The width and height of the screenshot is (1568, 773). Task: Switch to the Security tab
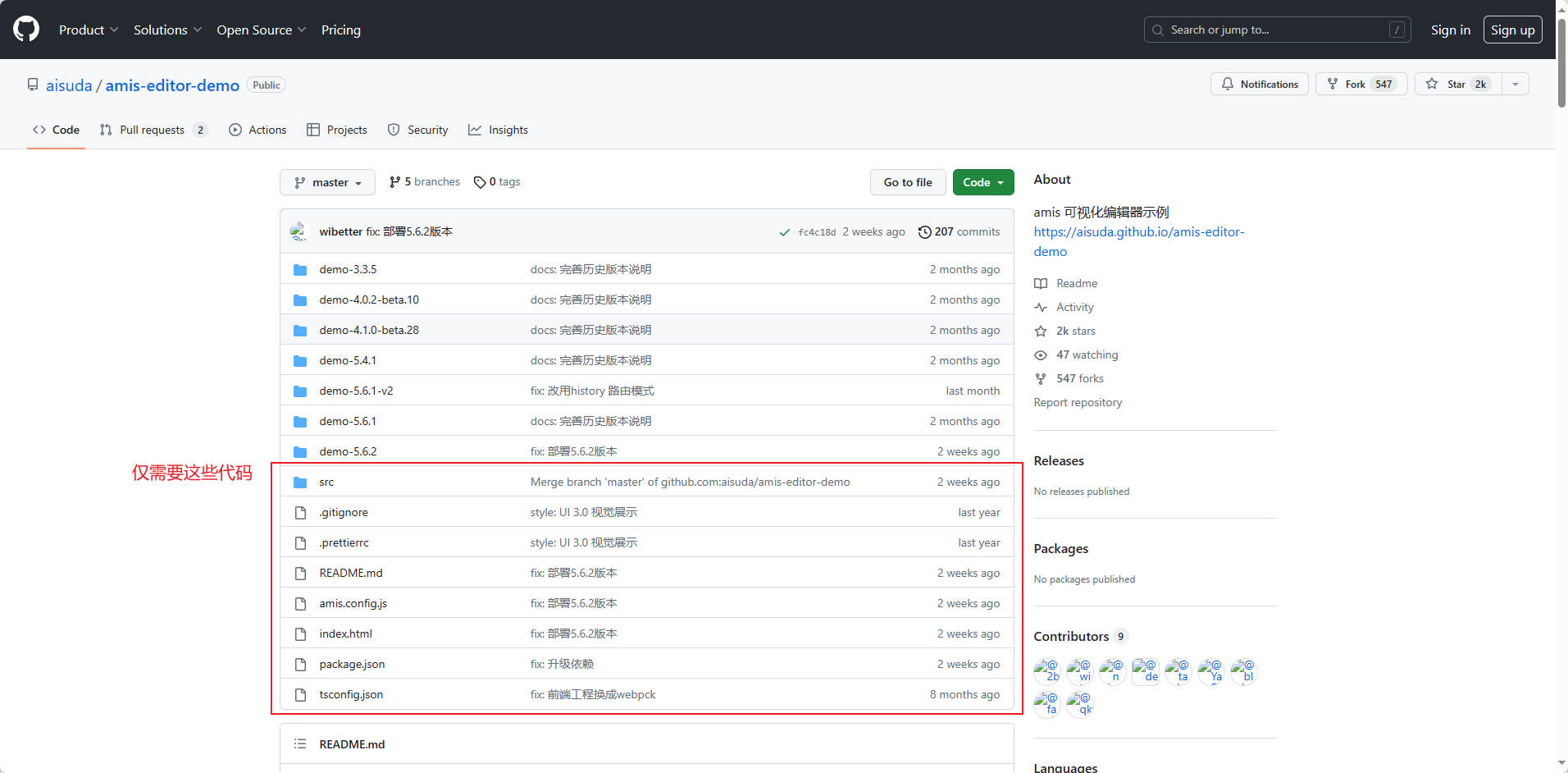[x=417, y=130]
